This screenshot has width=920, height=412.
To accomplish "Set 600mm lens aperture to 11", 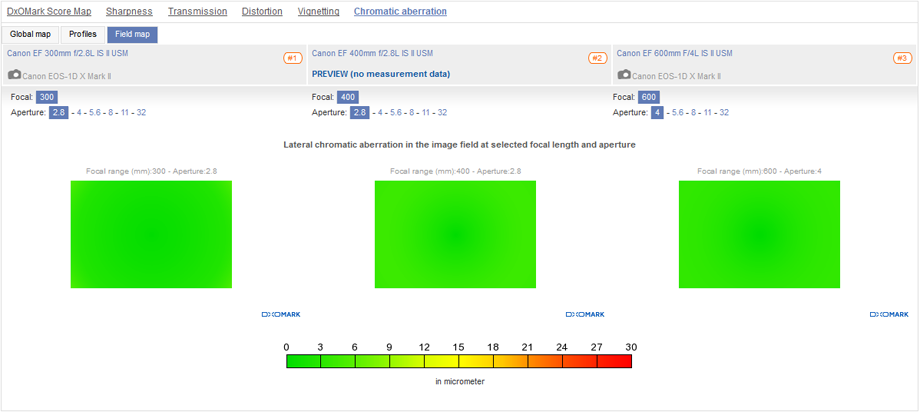I will [x=708, y=113].
